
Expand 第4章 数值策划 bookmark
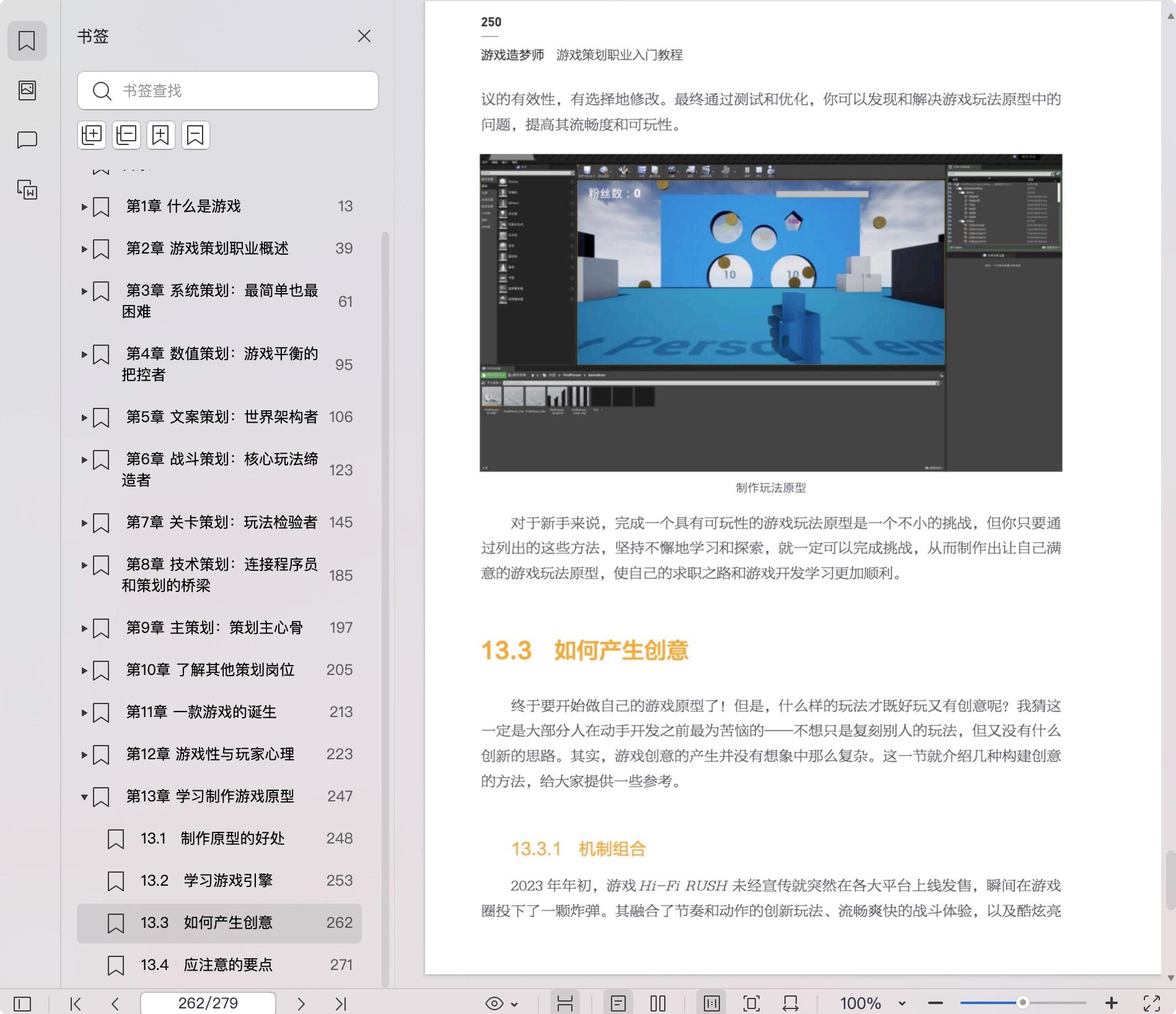84,355
